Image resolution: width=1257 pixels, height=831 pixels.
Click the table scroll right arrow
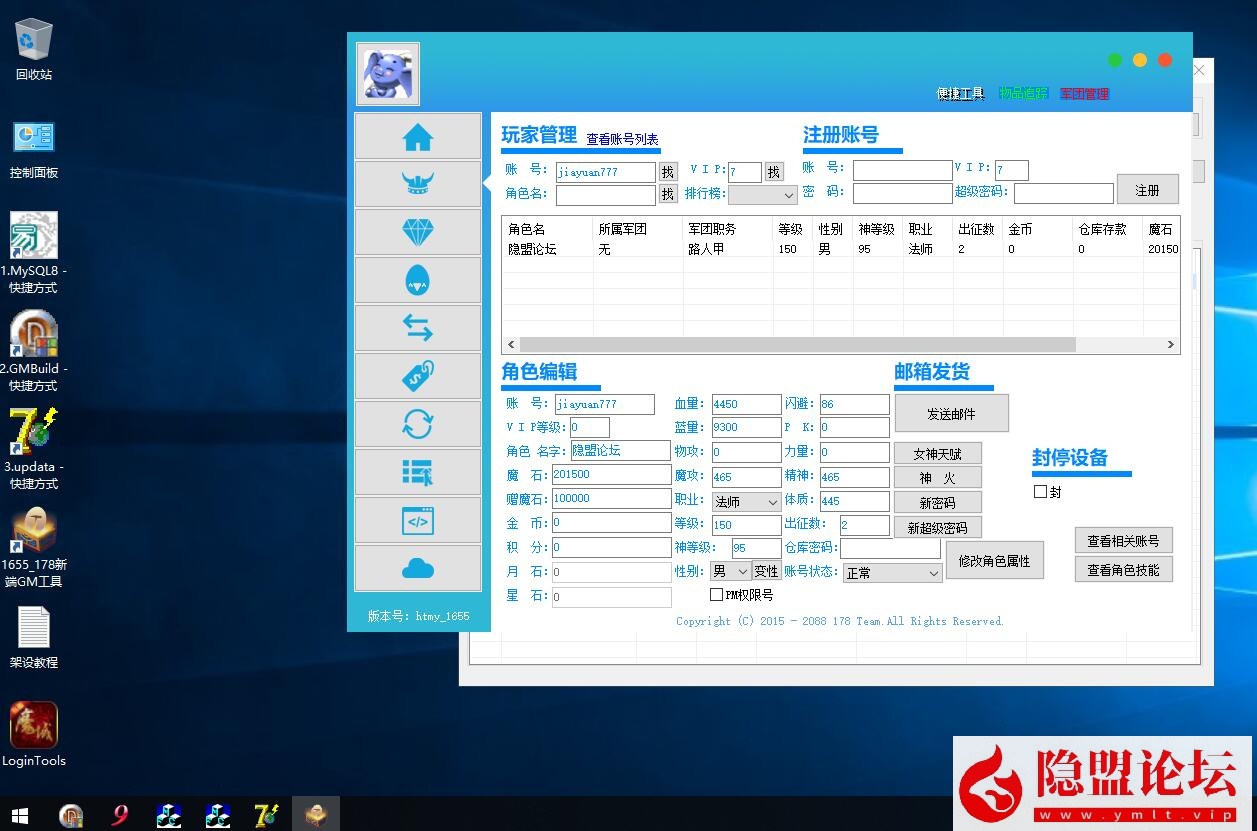(1171, 344)
